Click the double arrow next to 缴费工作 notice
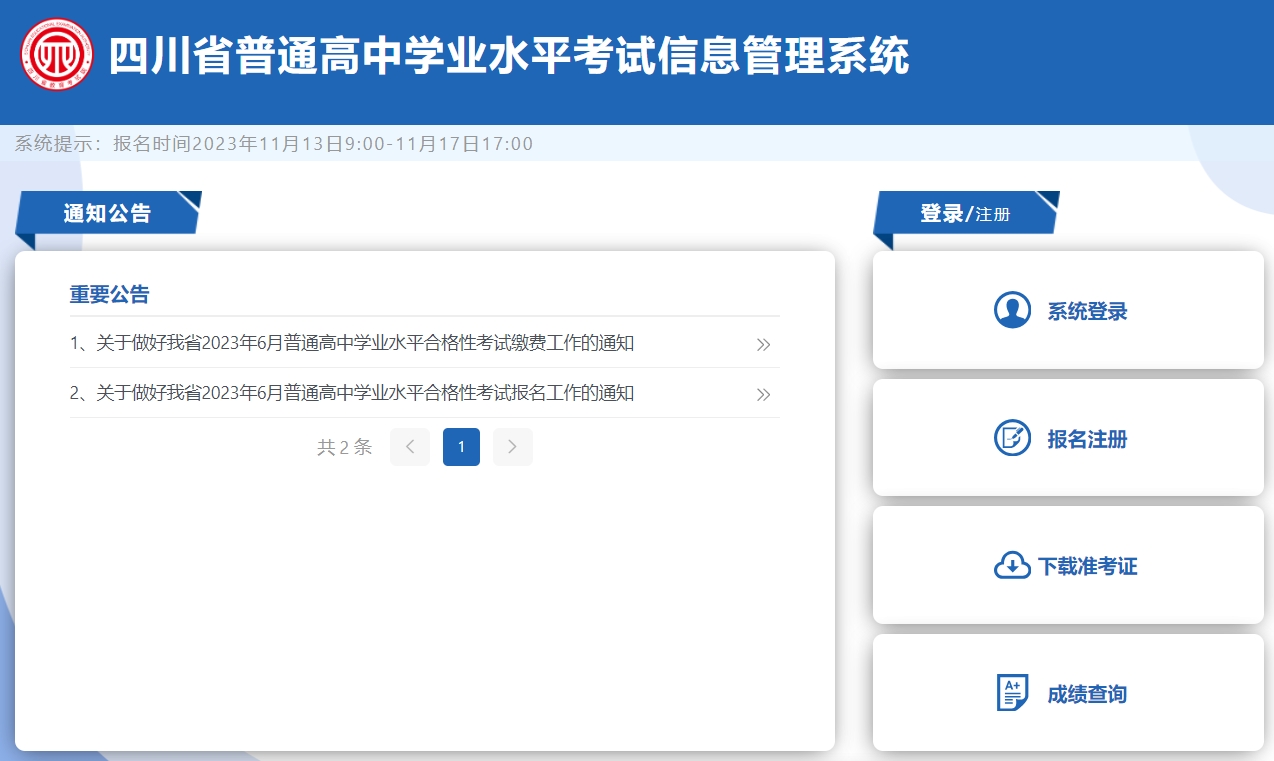 [763, 345]
